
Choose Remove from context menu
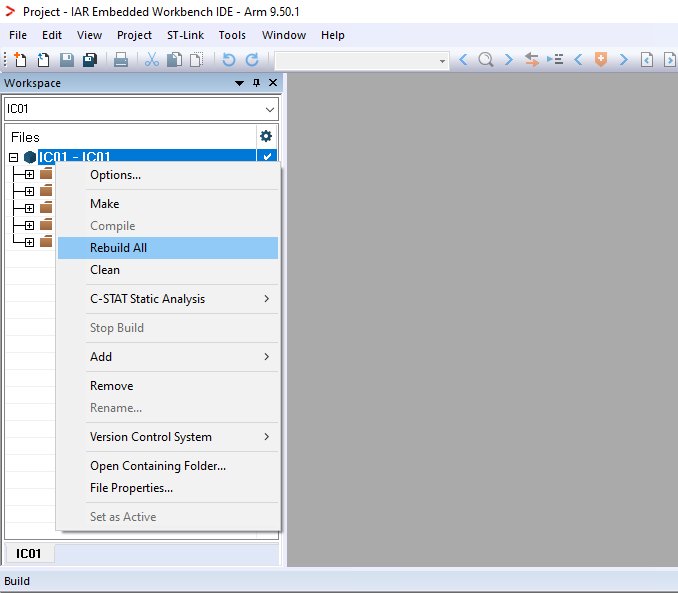168,386
